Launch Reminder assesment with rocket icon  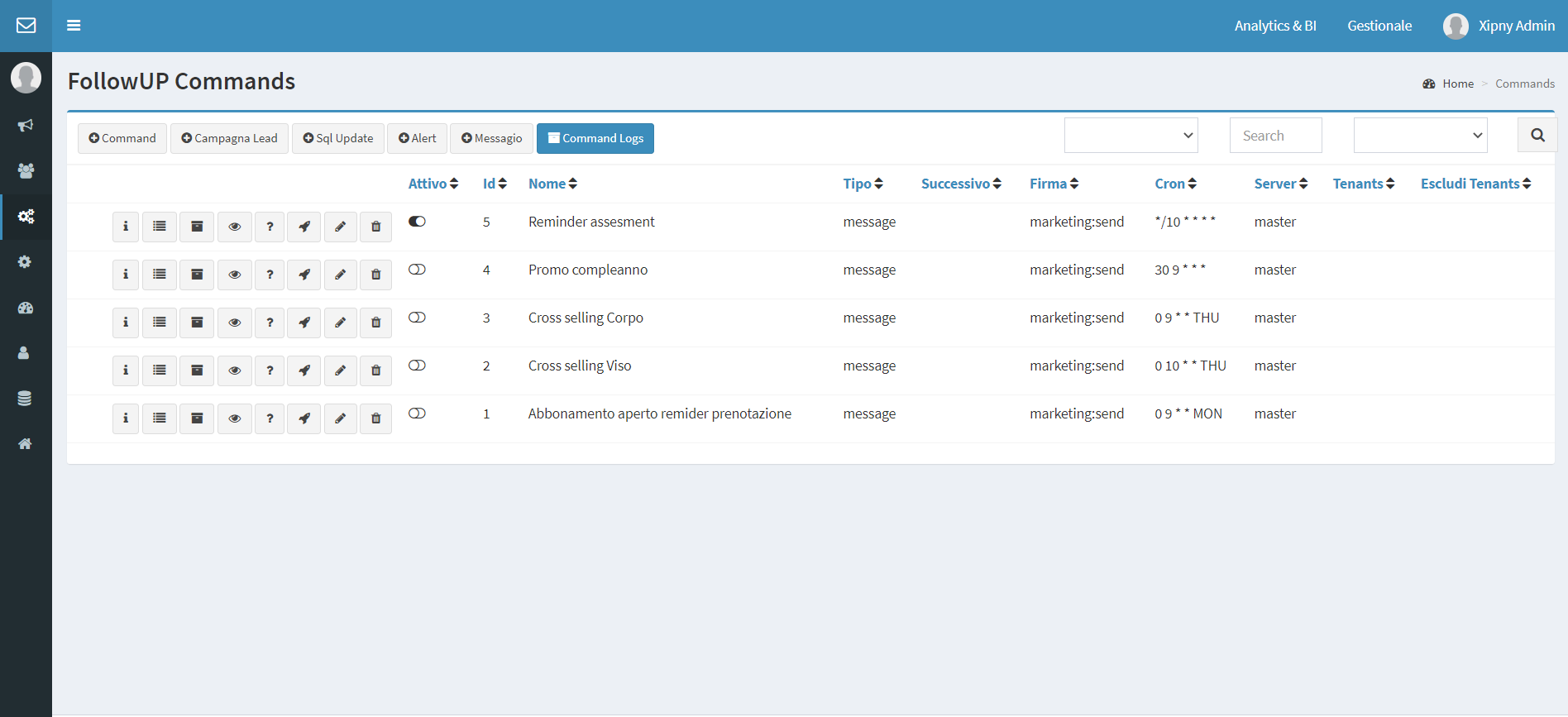point(304,227)
